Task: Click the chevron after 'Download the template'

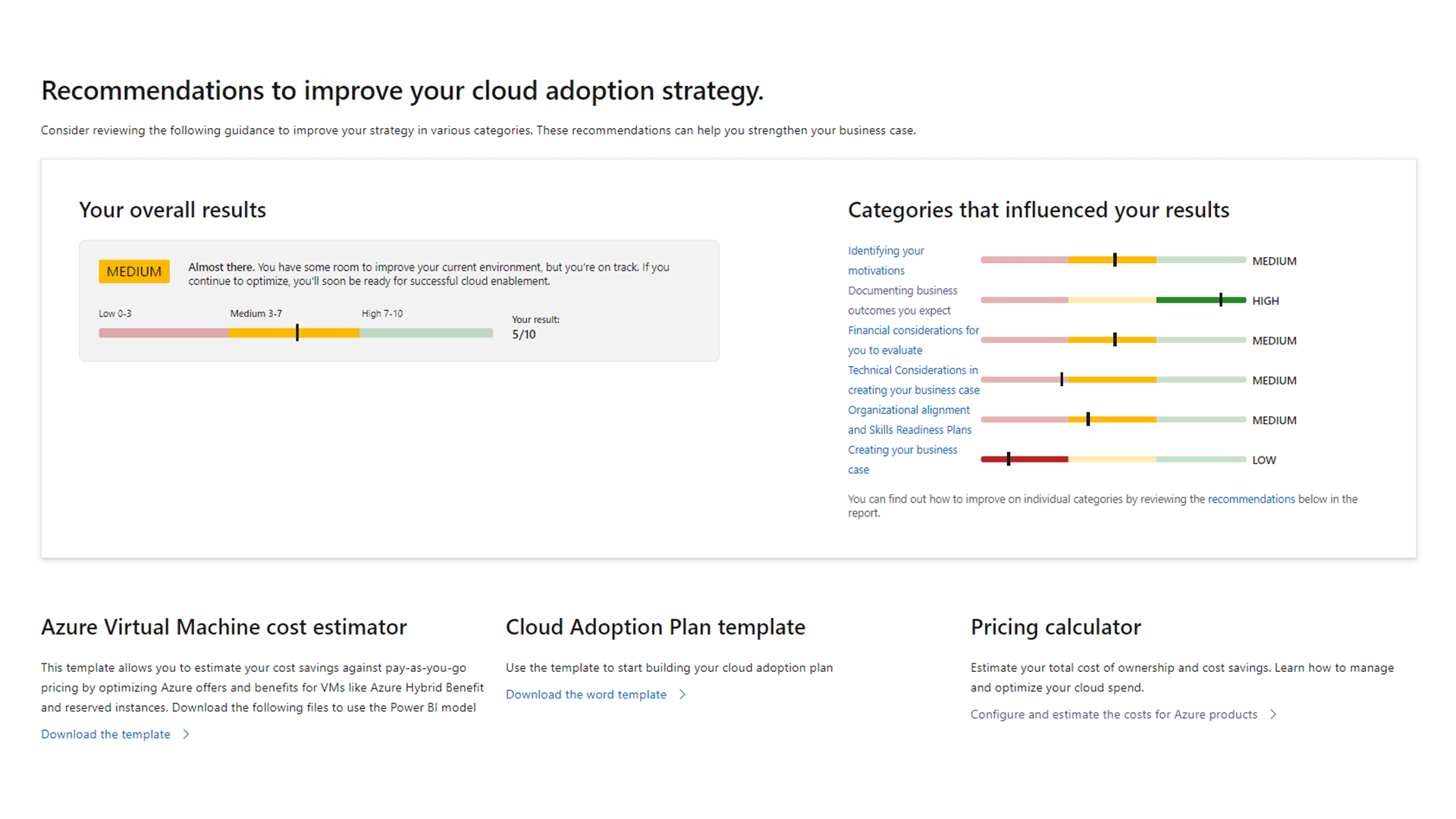Action: tap(186, 734)
